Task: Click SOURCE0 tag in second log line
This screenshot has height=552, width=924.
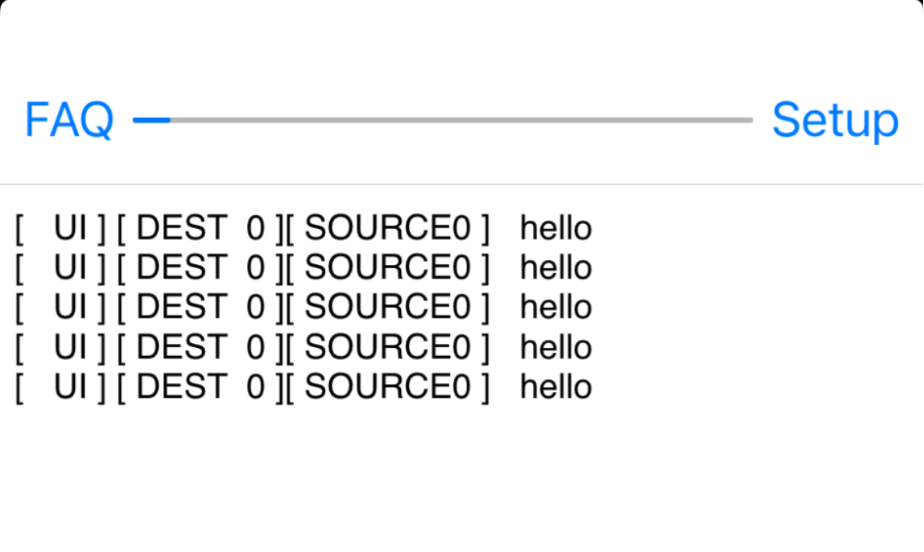Action: 388,268
